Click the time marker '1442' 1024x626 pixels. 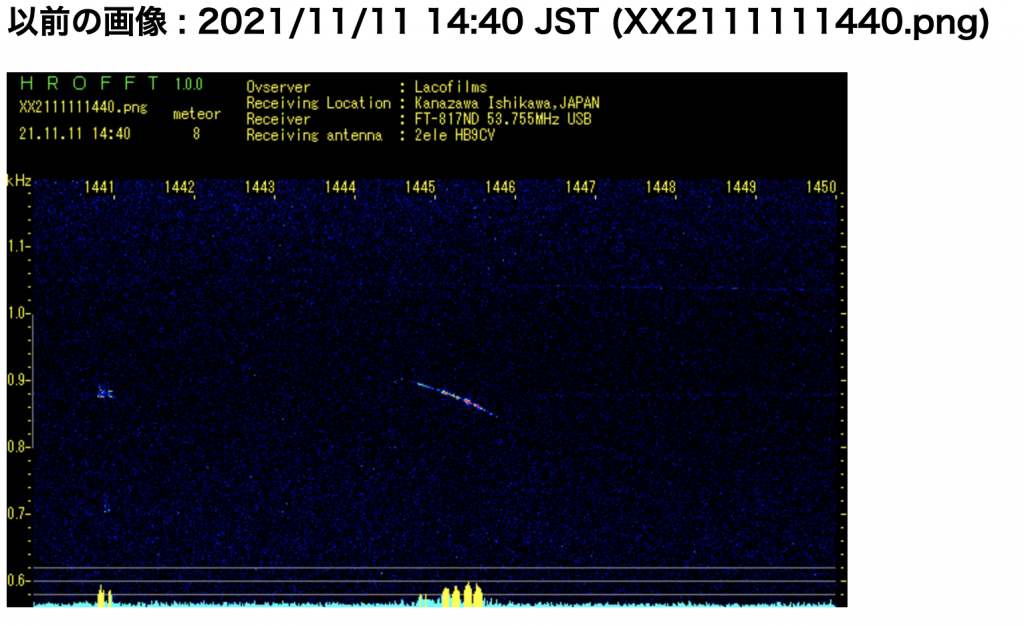click(x=180, y=187)
